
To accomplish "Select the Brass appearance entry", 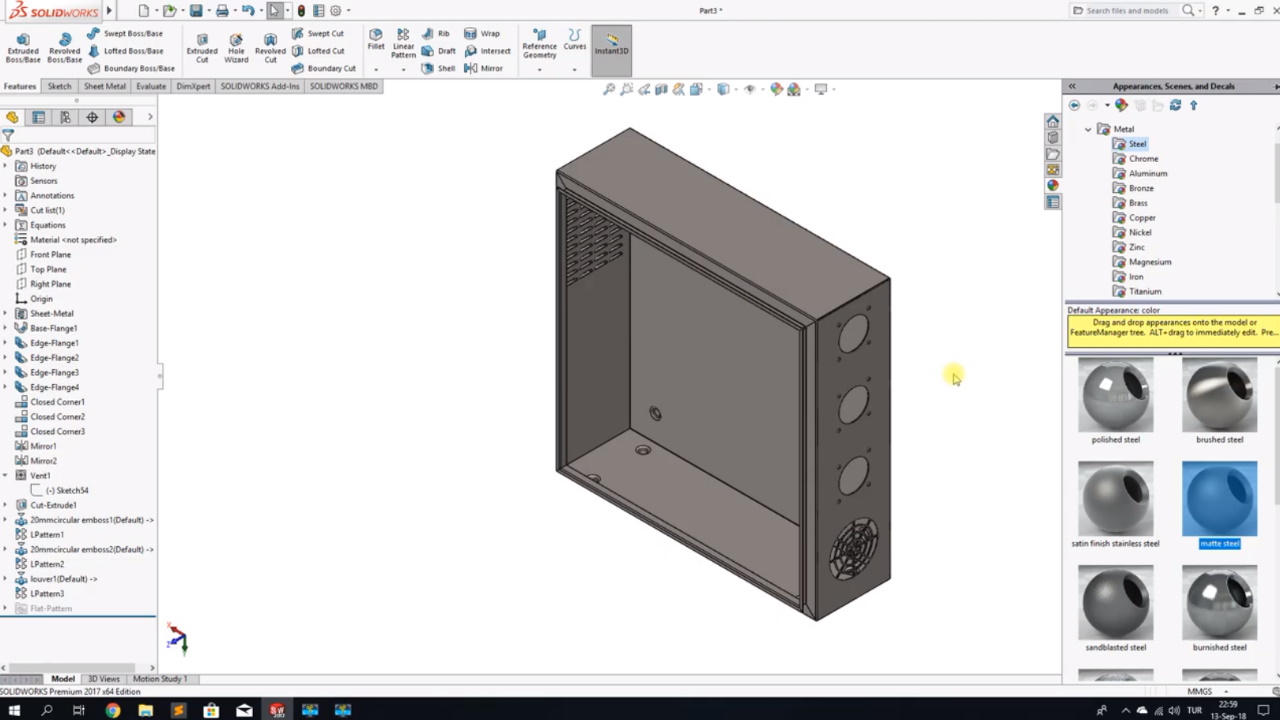I will pyautogui.click(x=1138, y=202).
